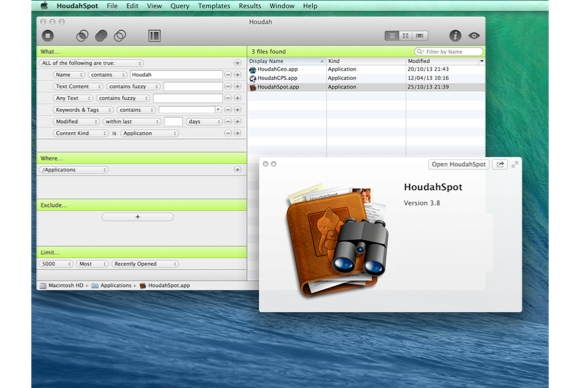Toggle the columns layout toolbar icon
Viewport: 580px width, 388px height.
pyautogui.click(x=154, y=36)
